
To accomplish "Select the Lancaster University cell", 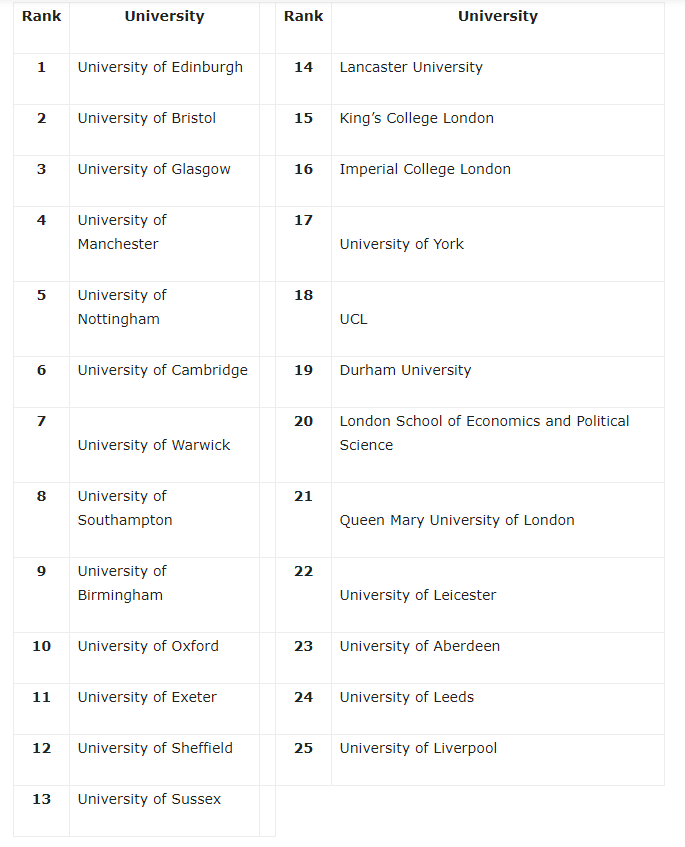I will (x=411, y=67).
